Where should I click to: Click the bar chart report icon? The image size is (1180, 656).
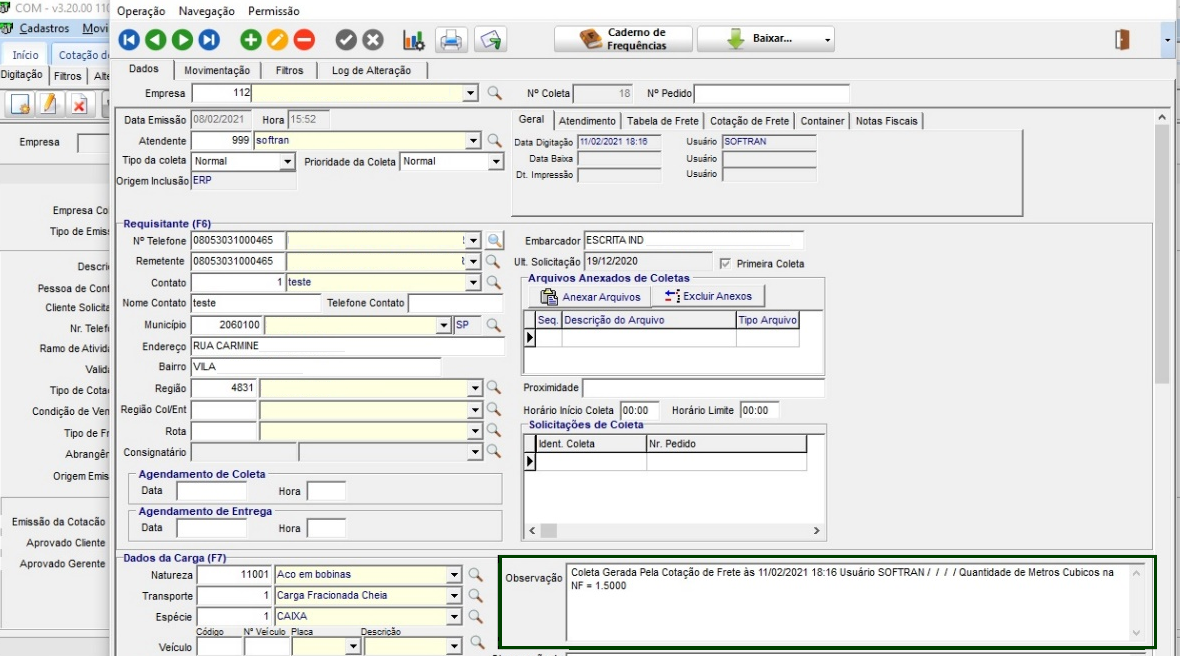(x=413, y=40)
